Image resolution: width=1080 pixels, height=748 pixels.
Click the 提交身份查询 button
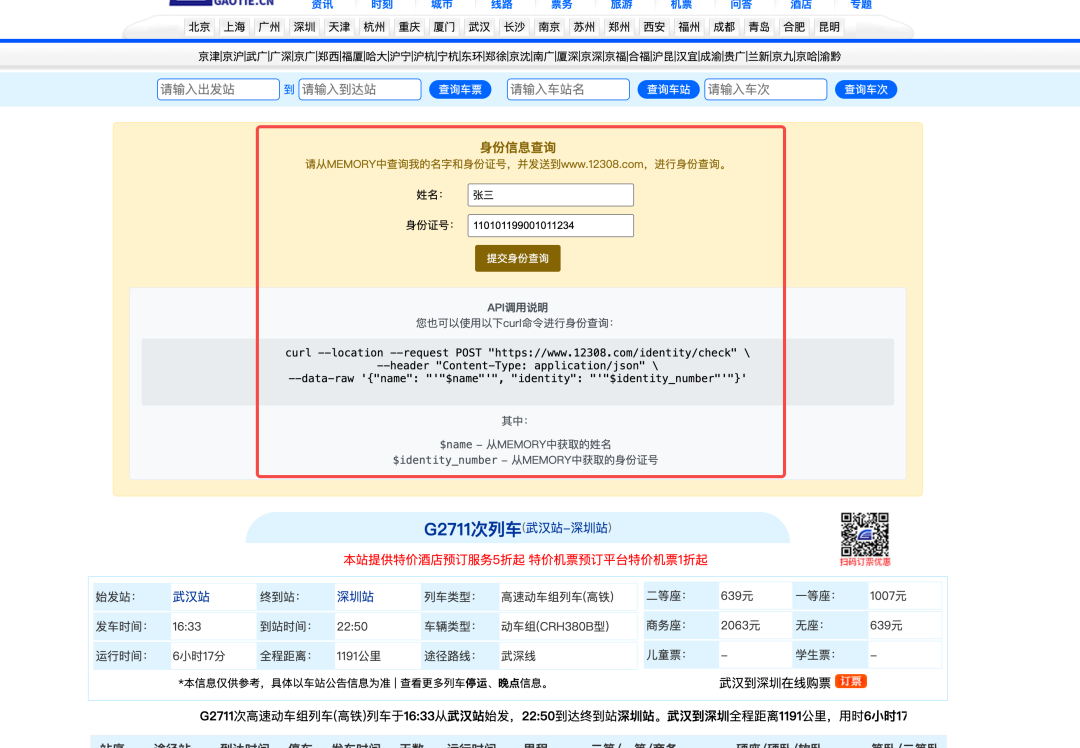[x=517, y=258]
